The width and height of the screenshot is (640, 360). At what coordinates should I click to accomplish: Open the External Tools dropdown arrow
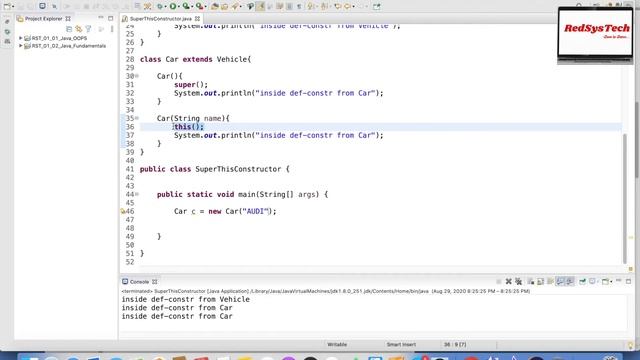click(x=205, y=7)
